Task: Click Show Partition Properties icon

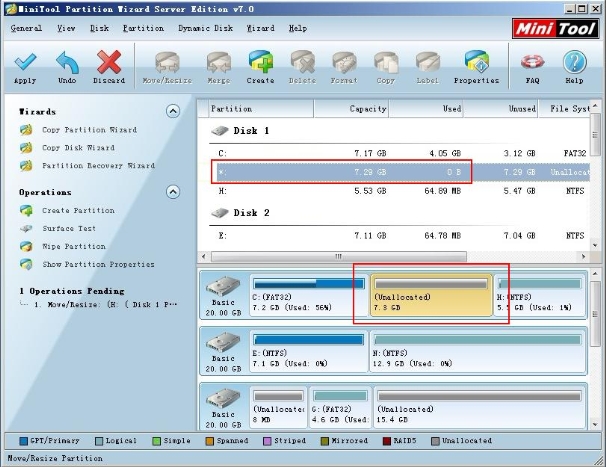Action: [x=26, y=264]
